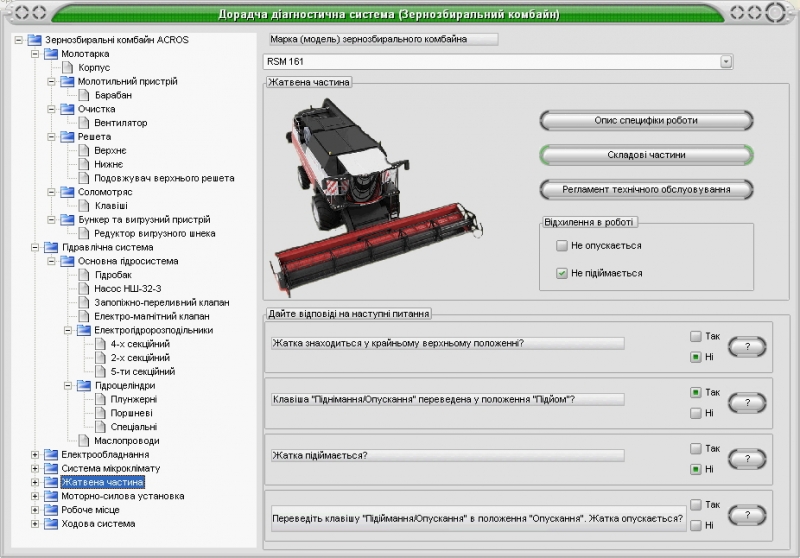This screenshot has height=558, width=800.
Task: Click the document icon next to Корпус
Action: (68, 67)
